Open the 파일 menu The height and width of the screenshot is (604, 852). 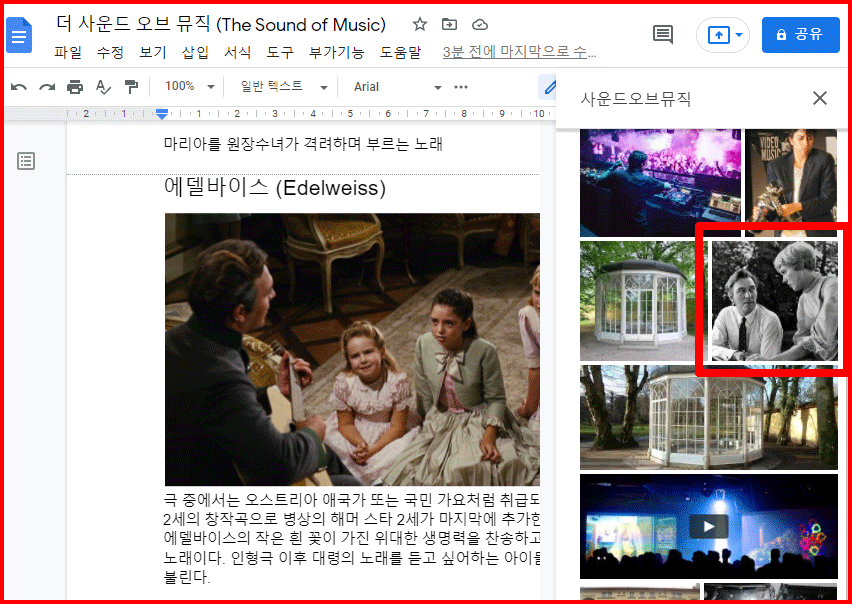tap(68, 52)
